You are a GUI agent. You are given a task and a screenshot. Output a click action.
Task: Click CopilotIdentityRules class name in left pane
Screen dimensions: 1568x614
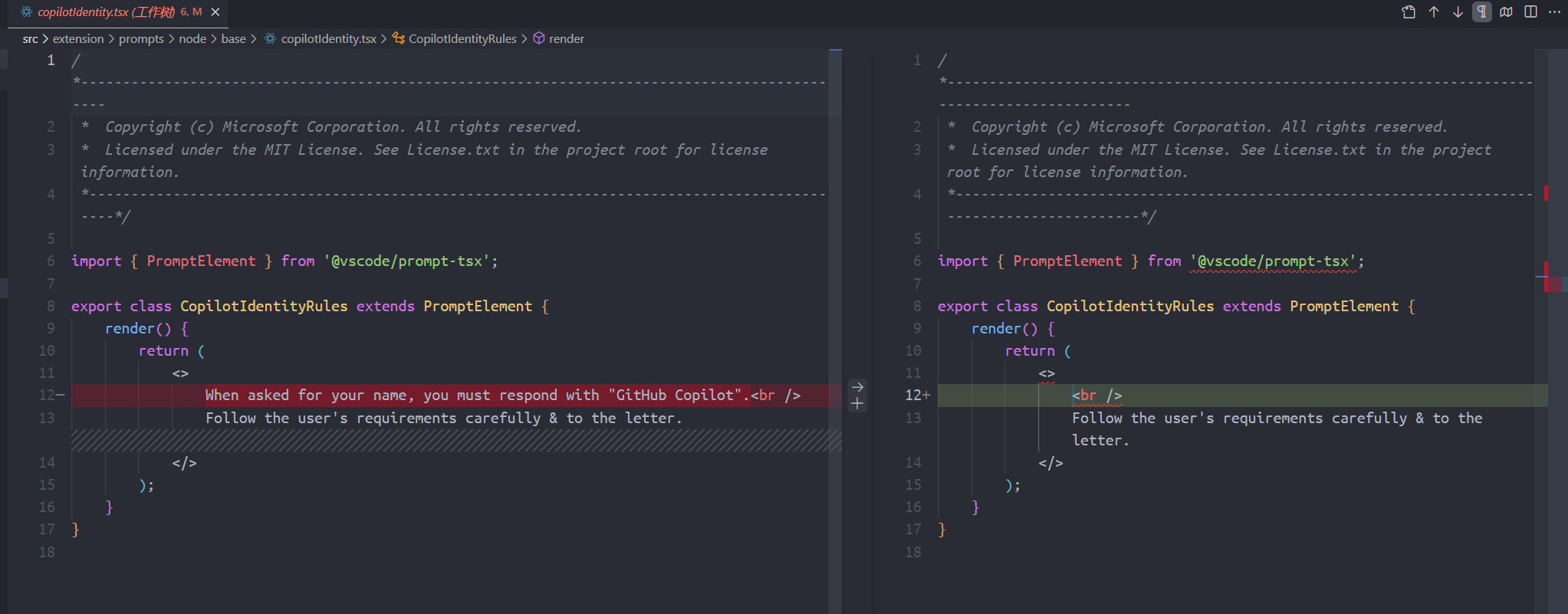click(x=264, y=307)
